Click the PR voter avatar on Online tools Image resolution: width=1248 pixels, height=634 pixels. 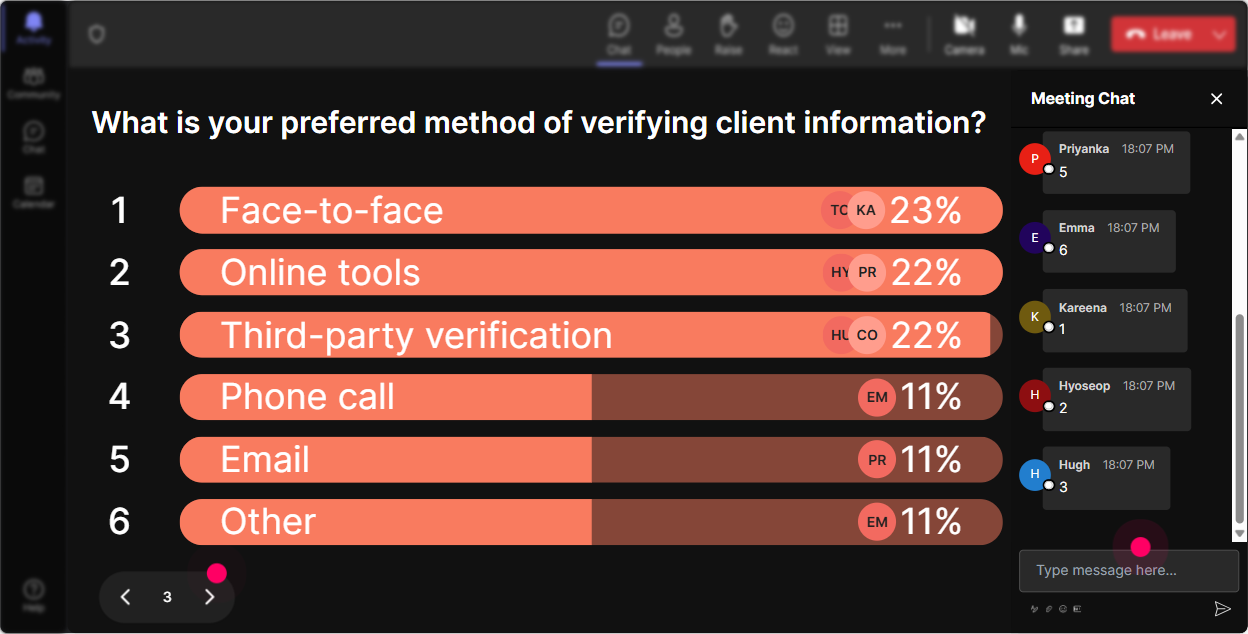[867, 272]
